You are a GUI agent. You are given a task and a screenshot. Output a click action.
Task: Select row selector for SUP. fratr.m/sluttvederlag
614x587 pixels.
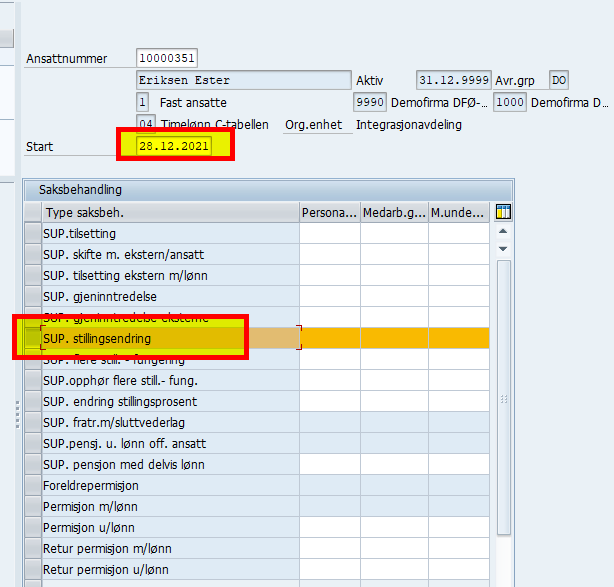(33, 423)
